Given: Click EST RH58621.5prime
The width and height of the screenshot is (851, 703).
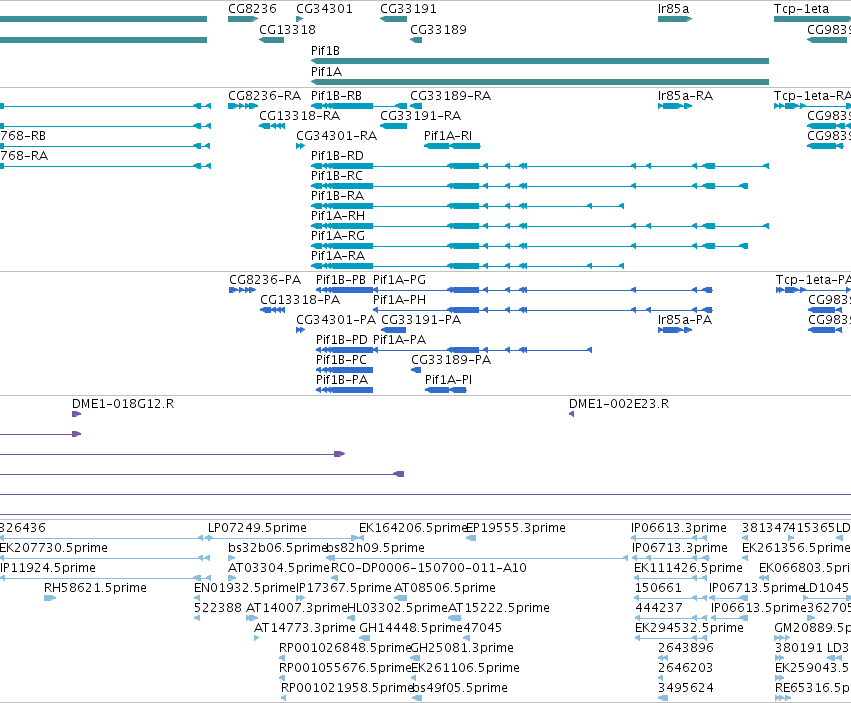Looking at the screenshot, I should (96, 588).
